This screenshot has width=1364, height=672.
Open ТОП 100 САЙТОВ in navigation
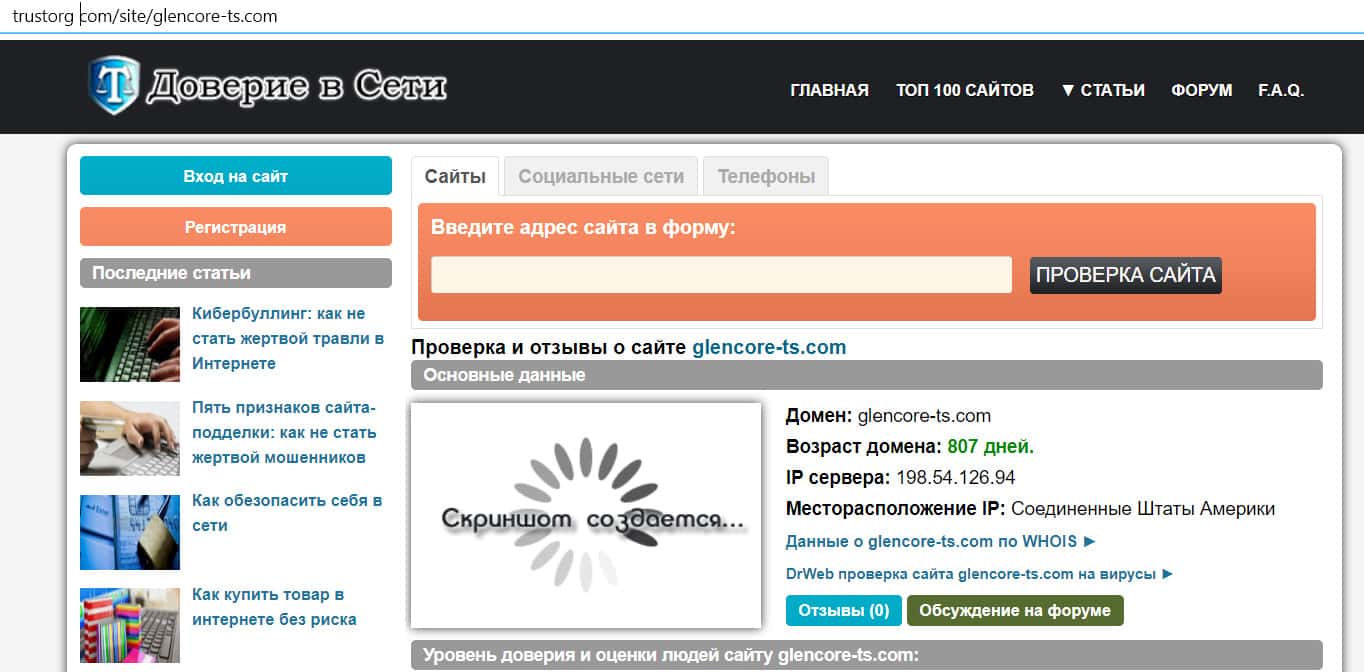coord(964,90)
